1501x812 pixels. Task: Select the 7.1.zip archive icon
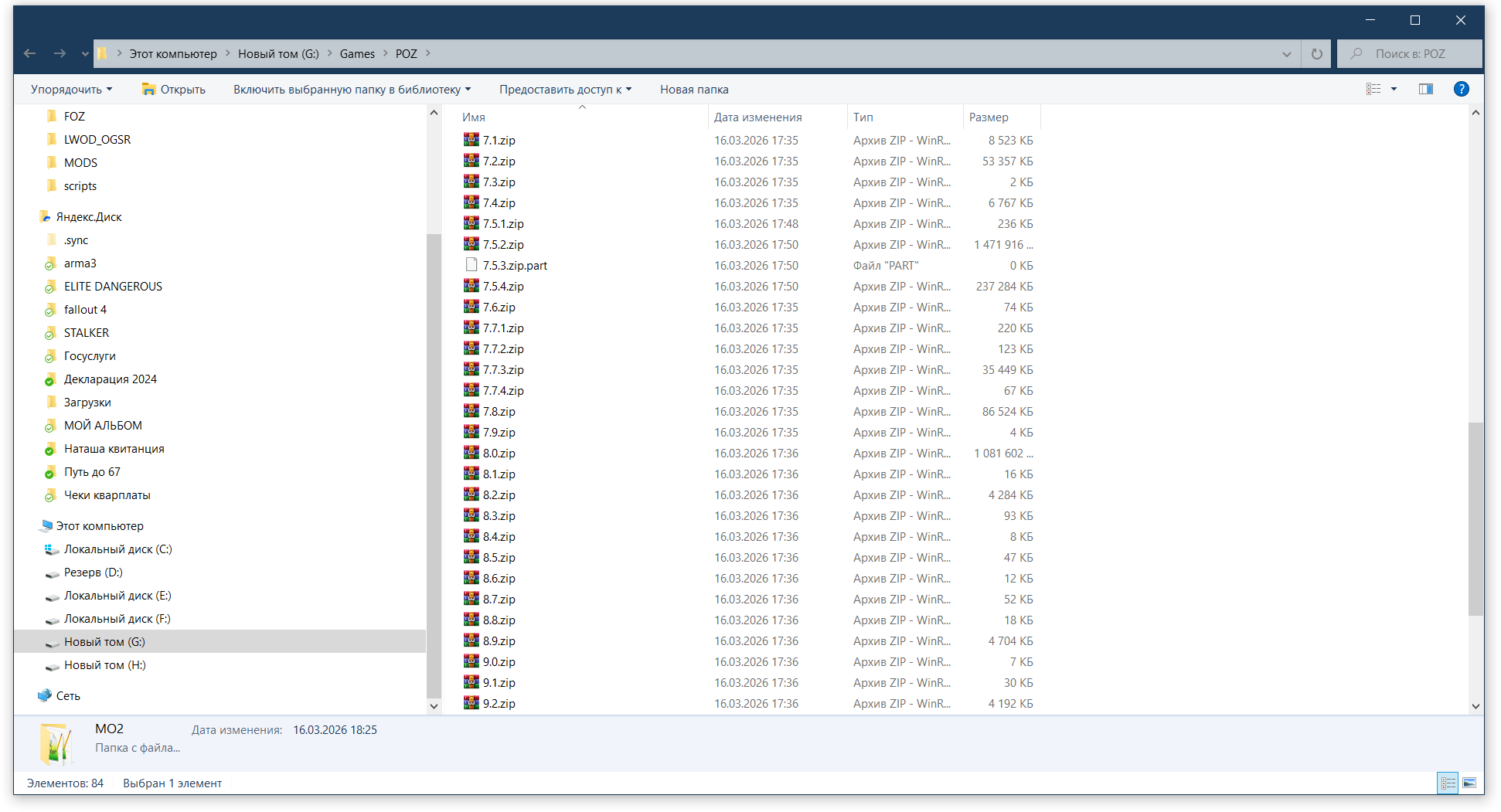[x=471, y=140]
